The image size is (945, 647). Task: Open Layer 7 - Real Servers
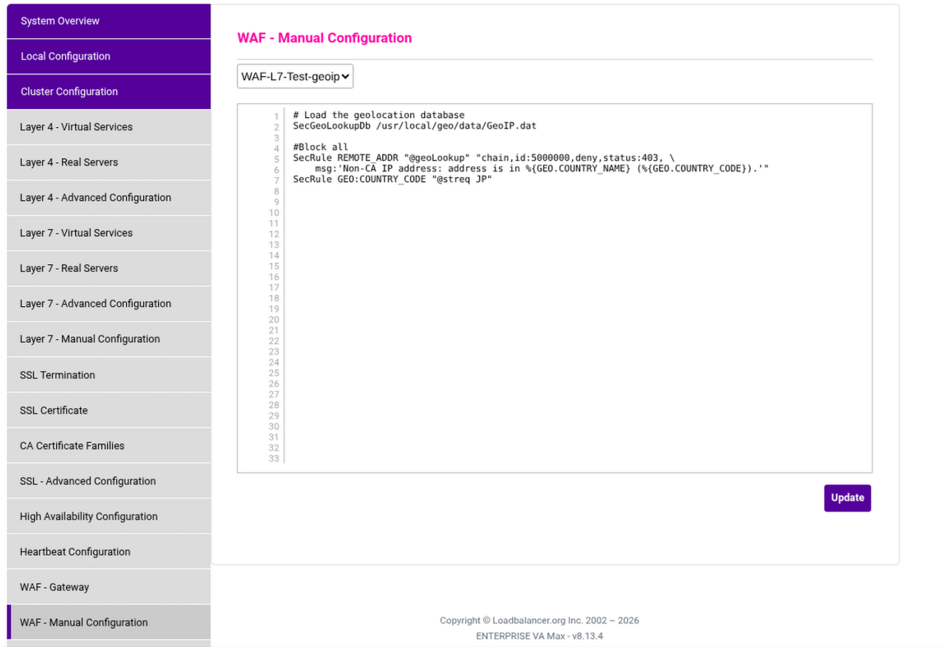coord(108,268)
